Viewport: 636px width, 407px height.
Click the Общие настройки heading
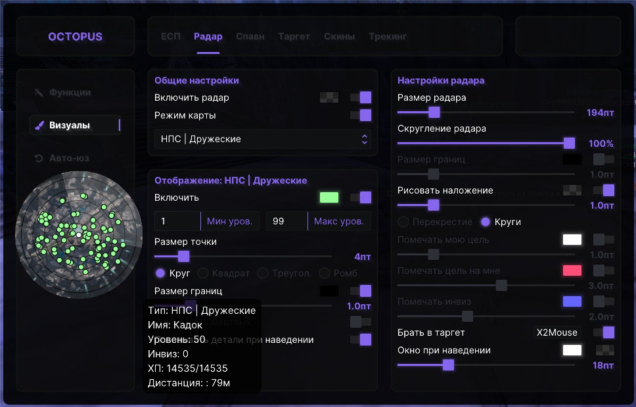click(x=197, y=80)
